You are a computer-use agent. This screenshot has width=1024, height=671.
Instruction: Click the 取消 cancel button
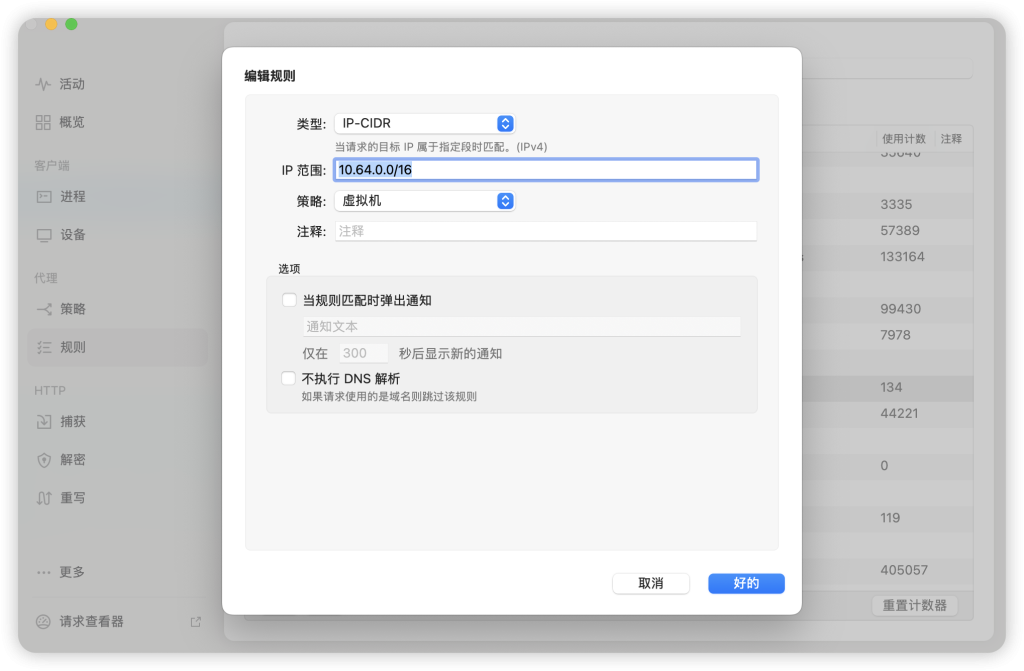coord(650,583)
